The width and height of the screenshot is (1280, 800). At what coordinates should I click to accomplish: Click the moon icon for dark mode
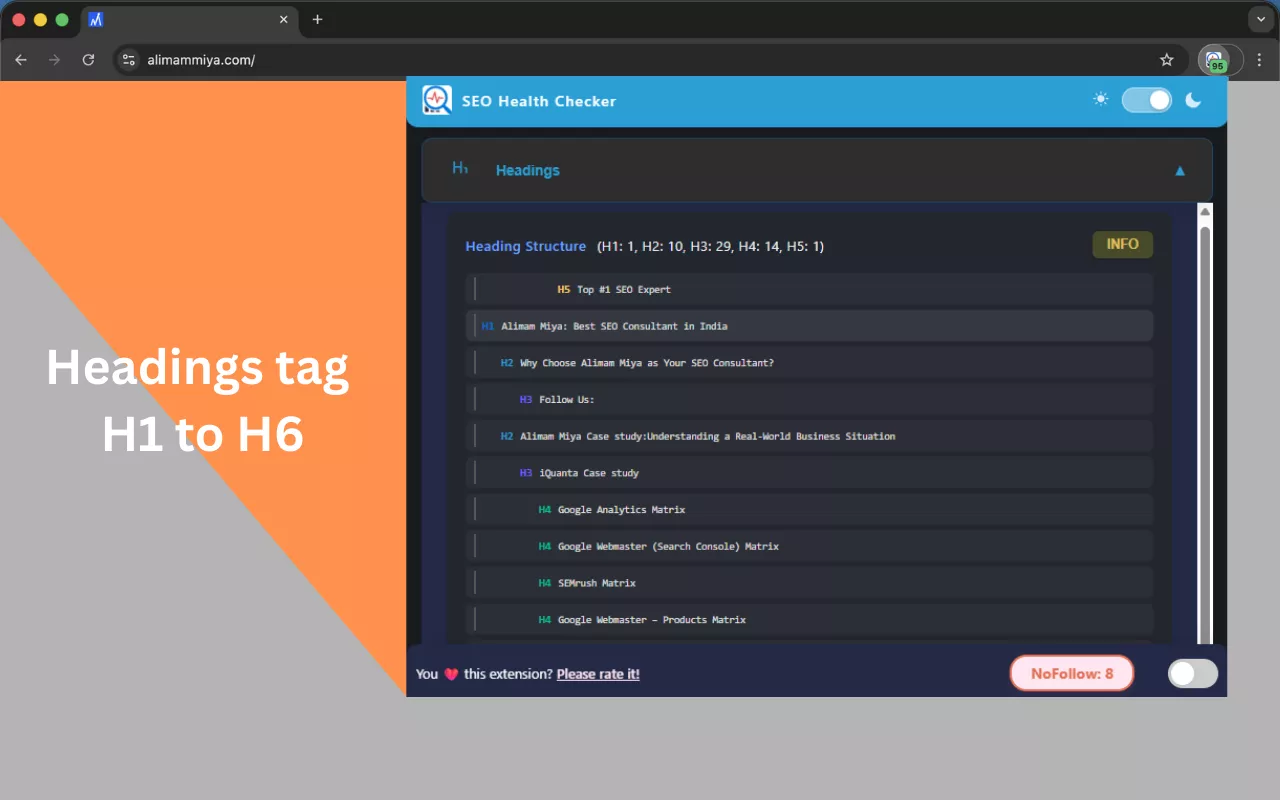pos(1193,99)
